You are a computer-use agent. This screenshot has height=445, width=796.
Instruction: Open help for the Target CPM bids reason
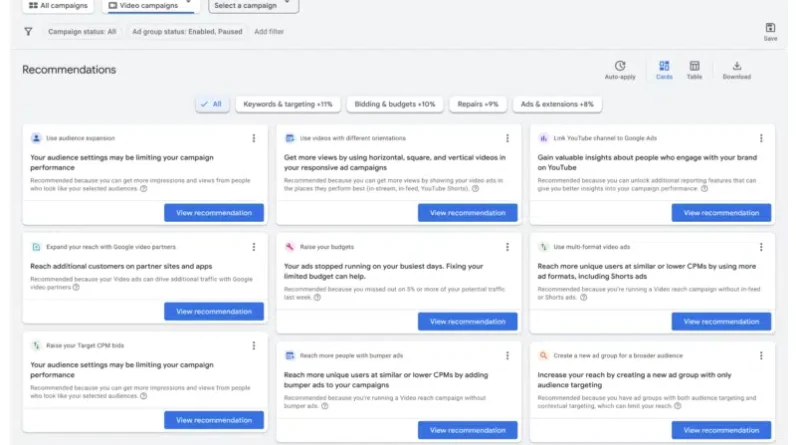coord(144,396)
